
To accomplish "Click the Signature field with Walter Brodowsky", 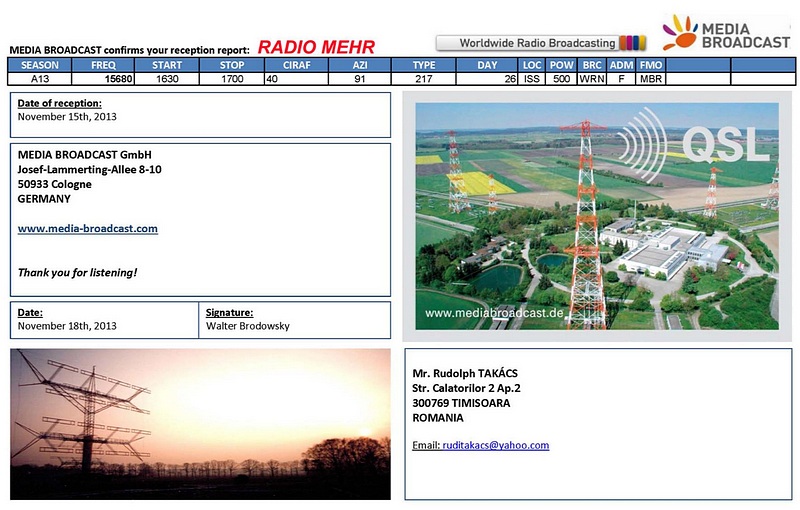I will 294,319.
